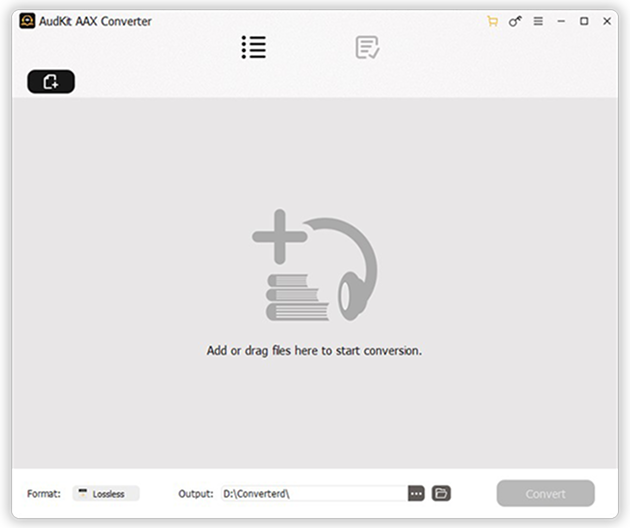630x529 pixels.
Task: Minimize the AudKit window
Action: click(561, 21)
